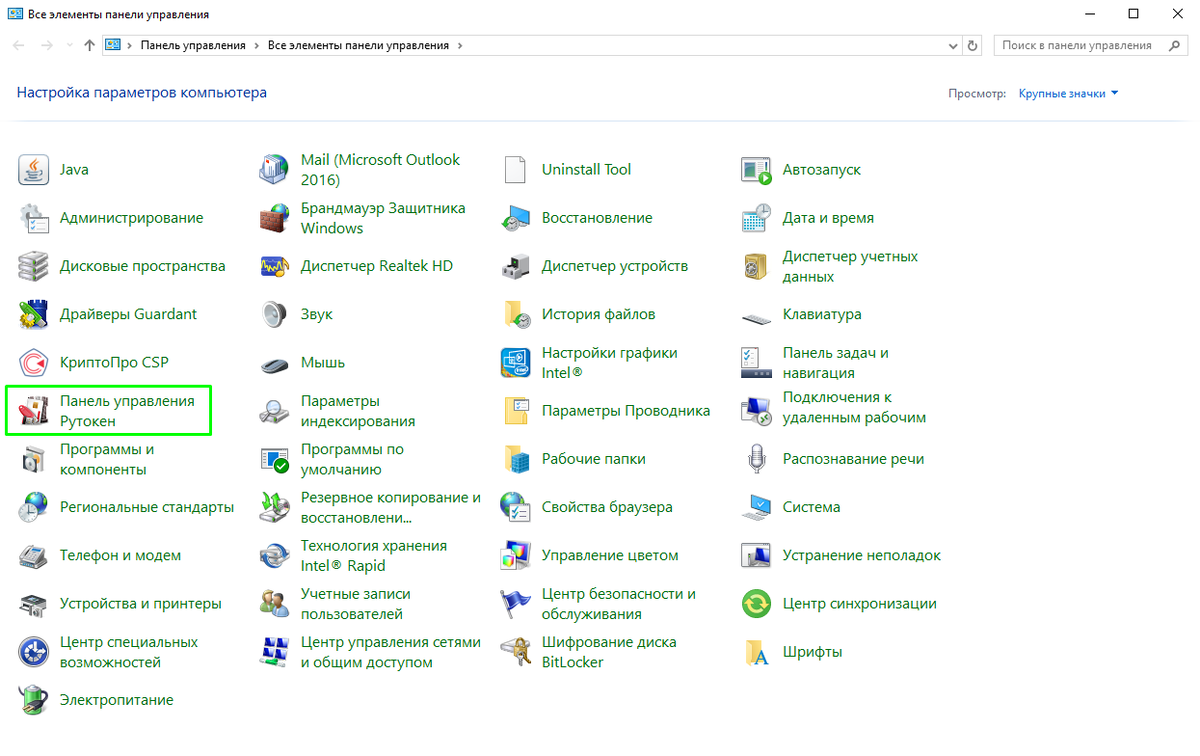Open Резервное копирование и восстановление link
This screenshot has height=756, width=1200.
point(391,507)
